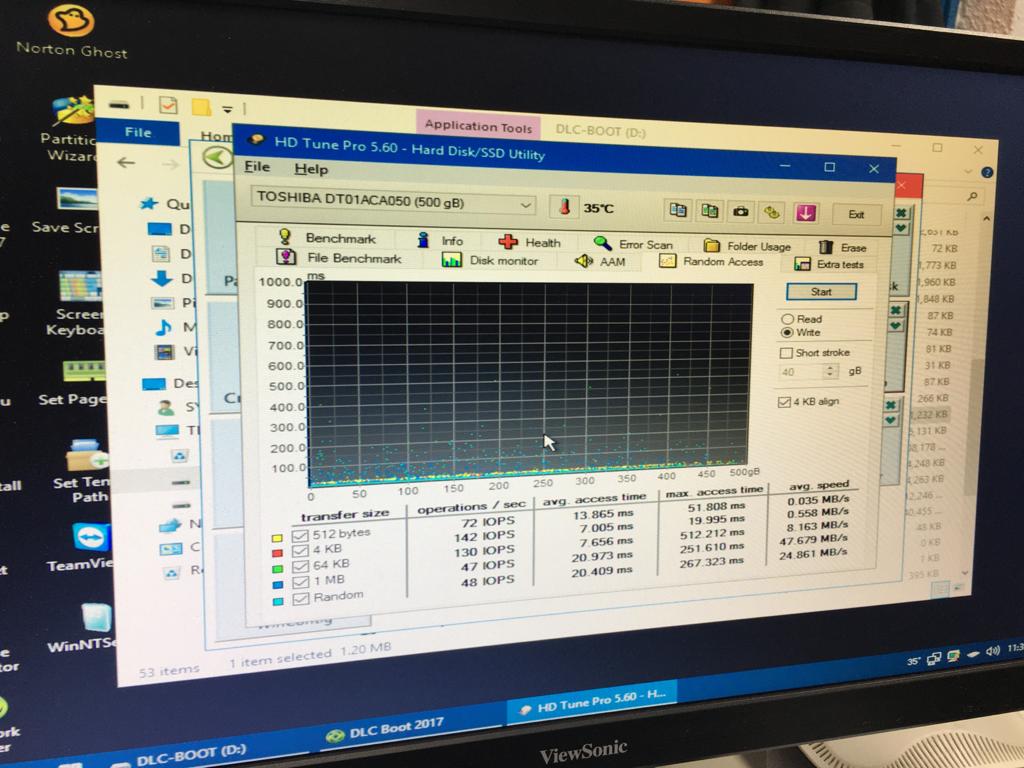Click the copy screenshot to clipboard icon
1024x768 pixels.
(709, 211)
